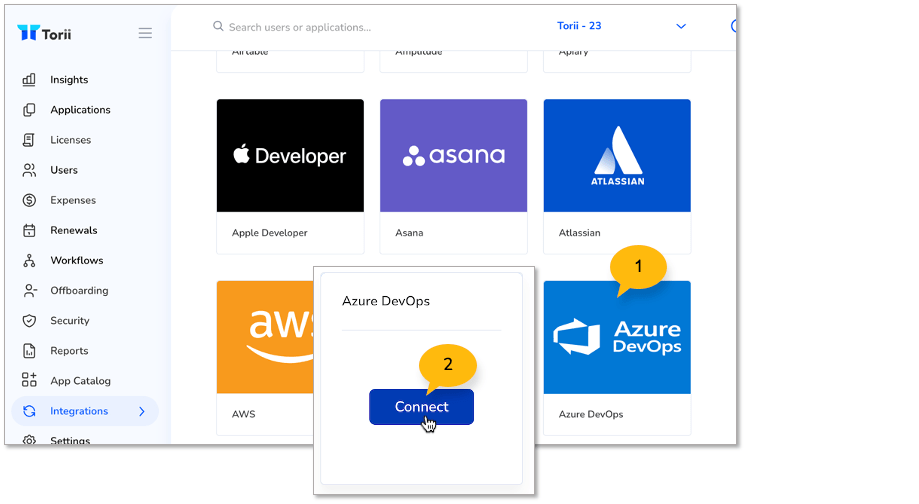Click the Asana card label
The height and width of the screenshot is (504, 919).
click(x=409, y=233)
